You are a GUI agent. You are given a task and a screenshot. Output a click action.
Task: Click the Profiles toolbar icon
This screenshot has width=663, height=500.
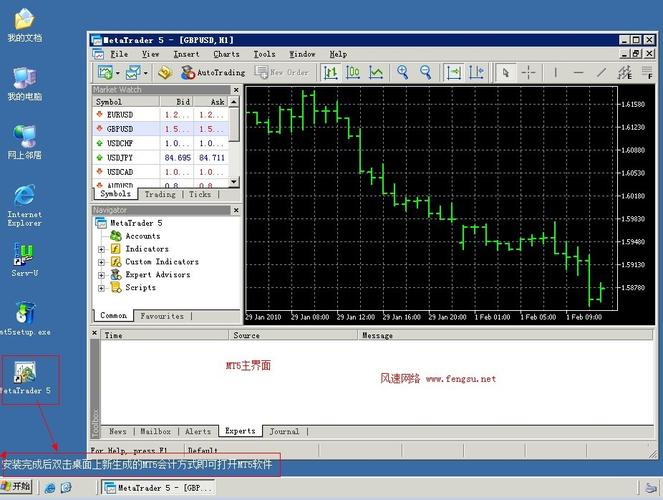click(x=133, y=73)
